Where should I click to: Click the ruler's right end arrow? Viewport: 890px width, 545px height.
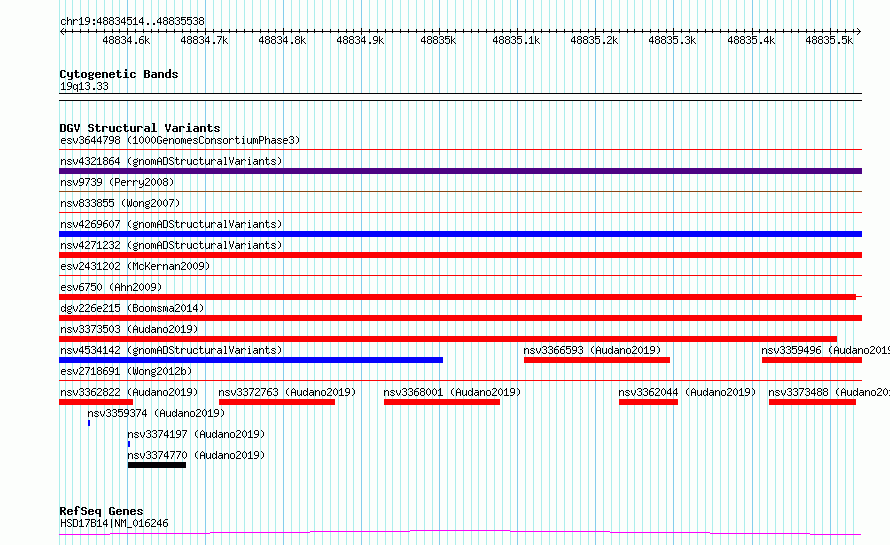pyautogui.click(x=858, y=32)
